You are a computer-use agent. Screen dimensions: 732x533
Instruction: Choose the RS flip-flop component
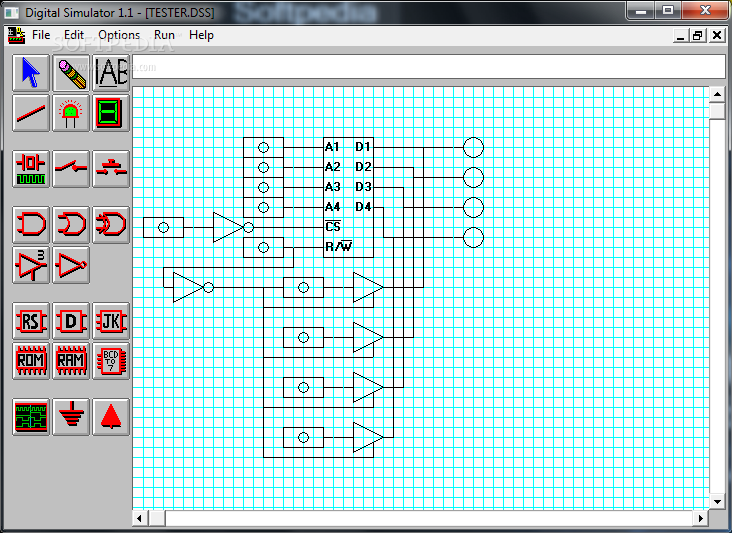pyautogui.click(x=31, y=321)
